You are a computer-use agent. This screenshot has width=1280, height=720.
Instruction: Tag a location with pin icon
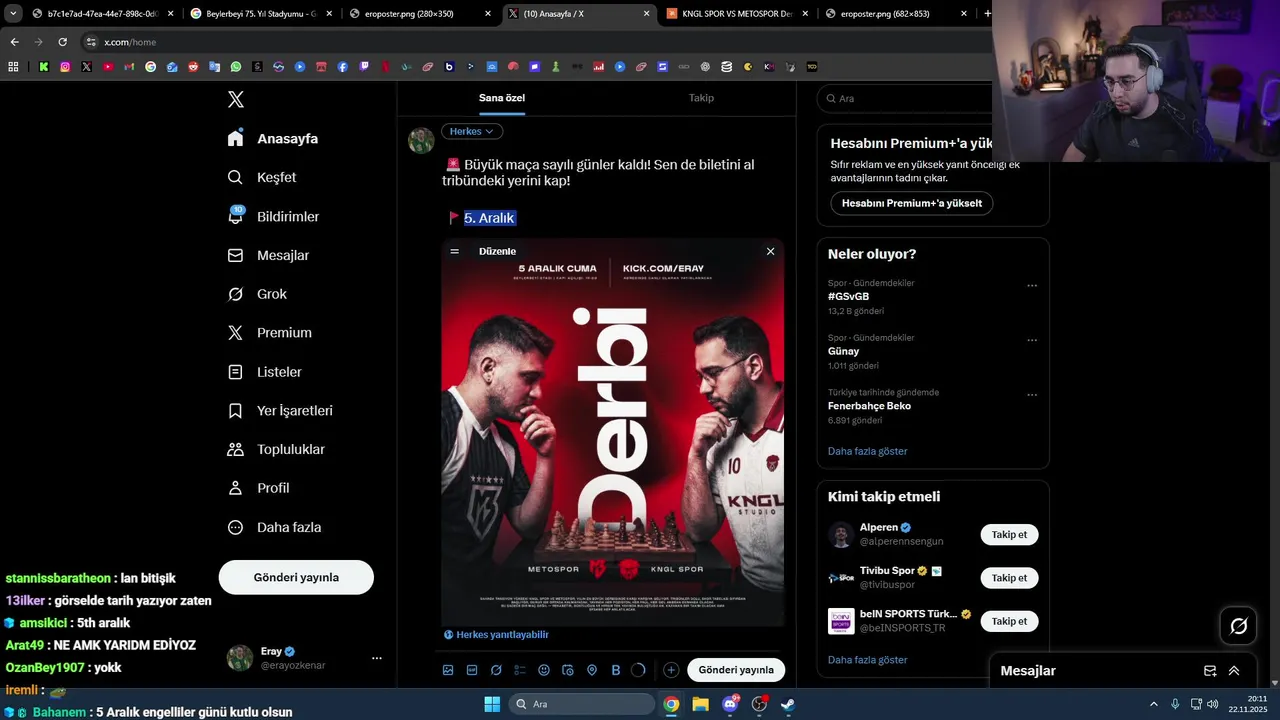point(592,670)
